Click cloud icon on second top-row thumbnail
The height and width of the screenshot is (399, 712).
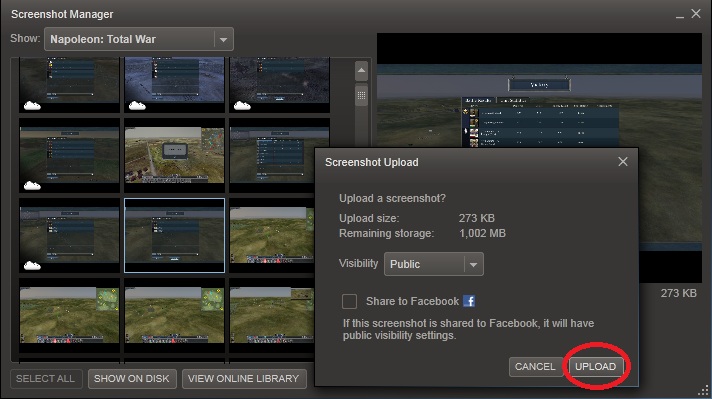point(137,106)
